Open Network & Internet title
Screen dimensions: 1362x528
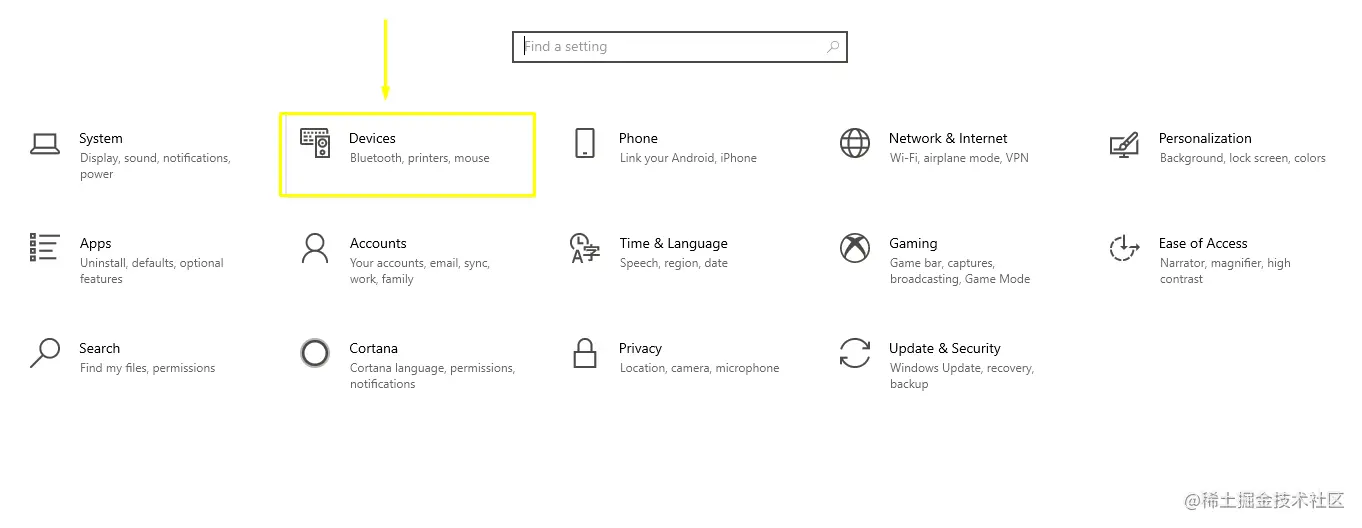pos(948,138)
